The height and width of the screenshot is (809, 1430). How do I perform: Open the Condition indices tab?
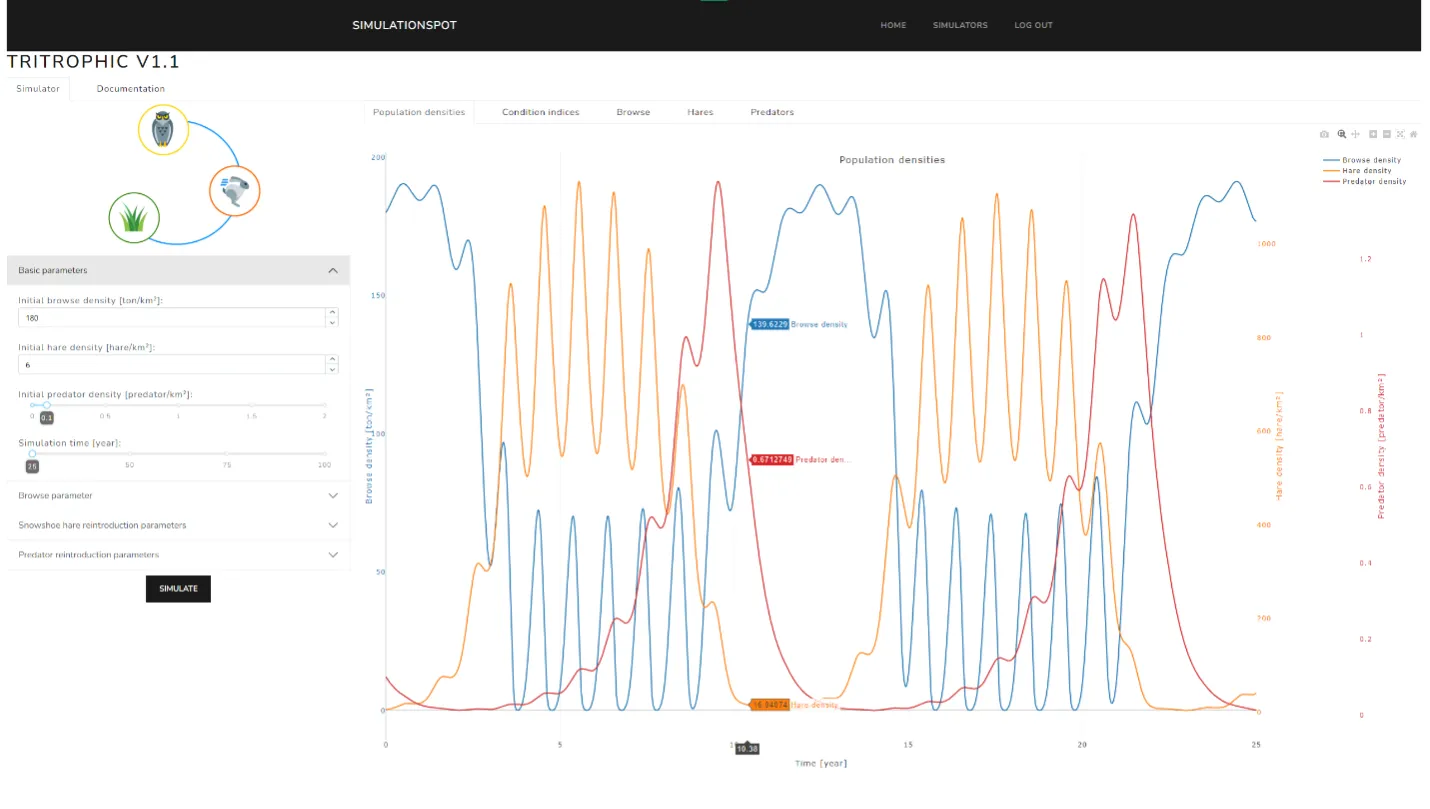click(x=540, y=112)
